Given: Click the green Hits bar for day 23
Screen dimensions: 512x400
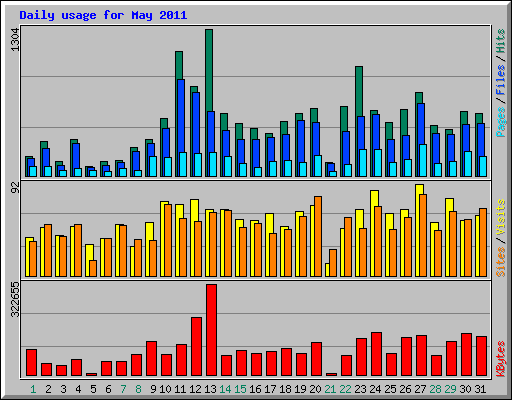Looking at the screenshot, I should 359,91.
